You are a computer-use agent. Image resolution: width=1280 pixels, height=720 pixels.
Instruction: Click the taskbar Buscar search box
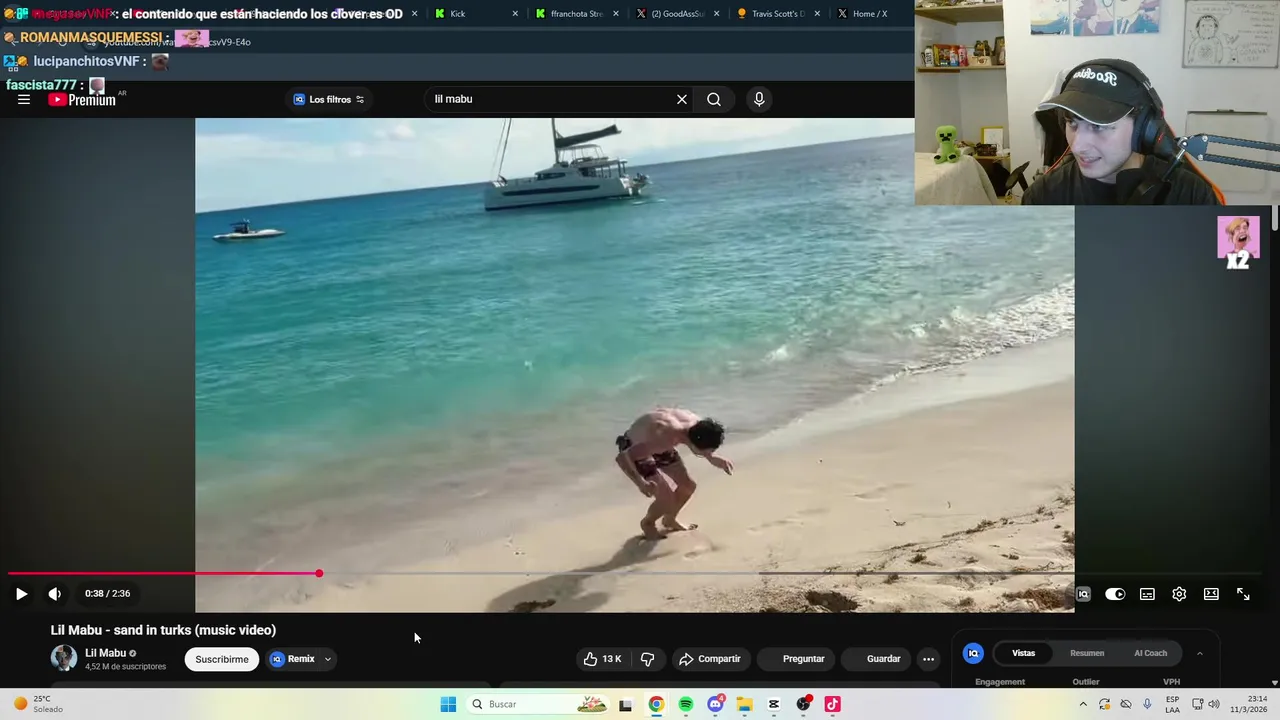[x=538, y=704]
